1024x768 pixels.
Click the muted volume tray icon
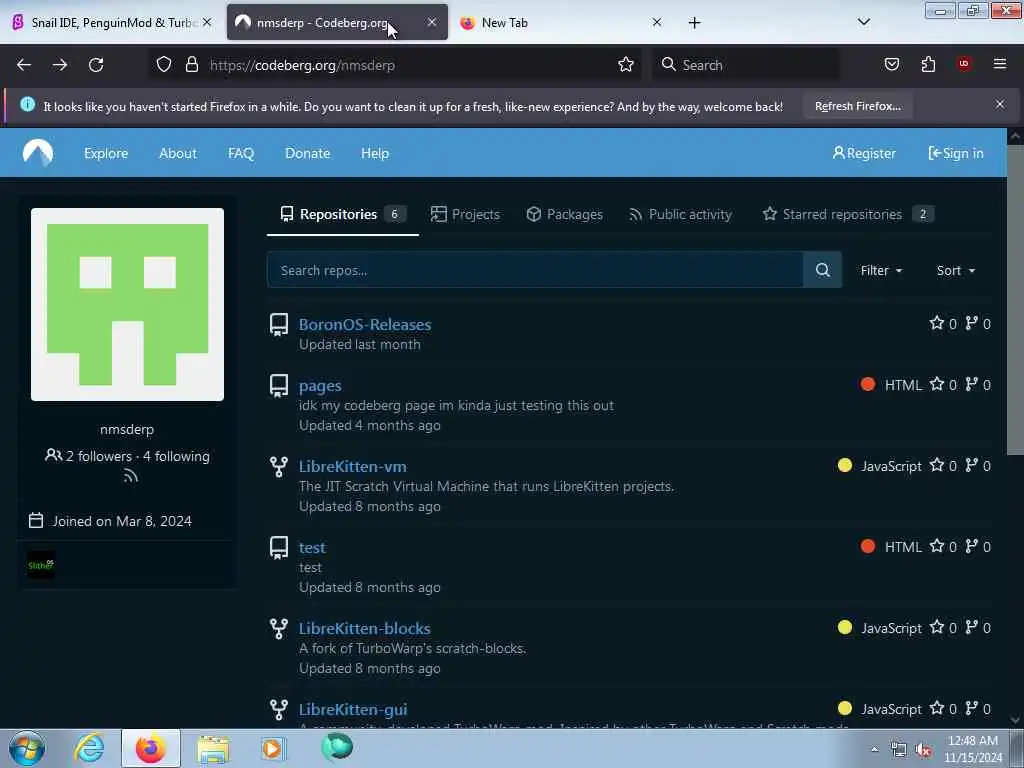click(923, 750)
